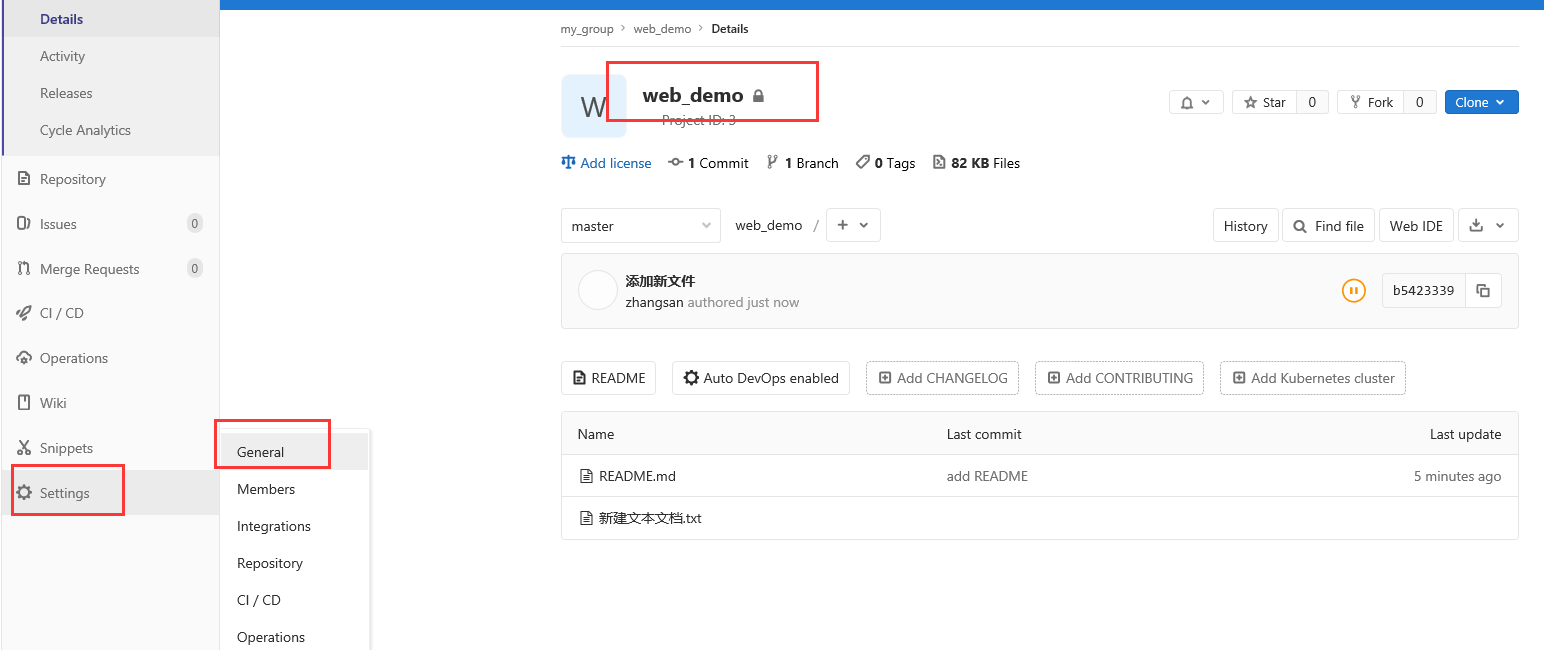Select Releases in the project submenu
Image resolution: width=1544 pixels, height=650 pixels.
112,93
